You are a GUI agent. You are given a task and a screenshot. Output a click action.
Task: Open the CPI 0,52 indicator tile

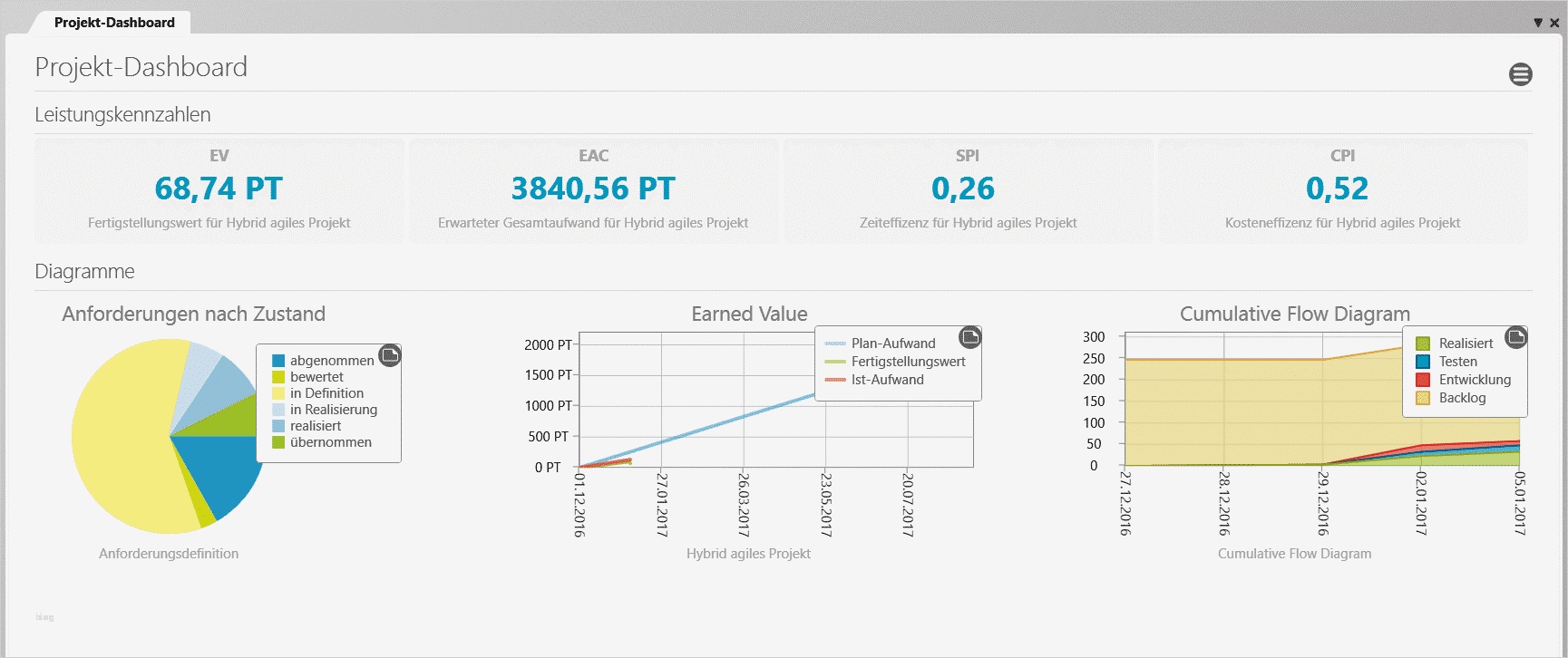point(1342,190)
